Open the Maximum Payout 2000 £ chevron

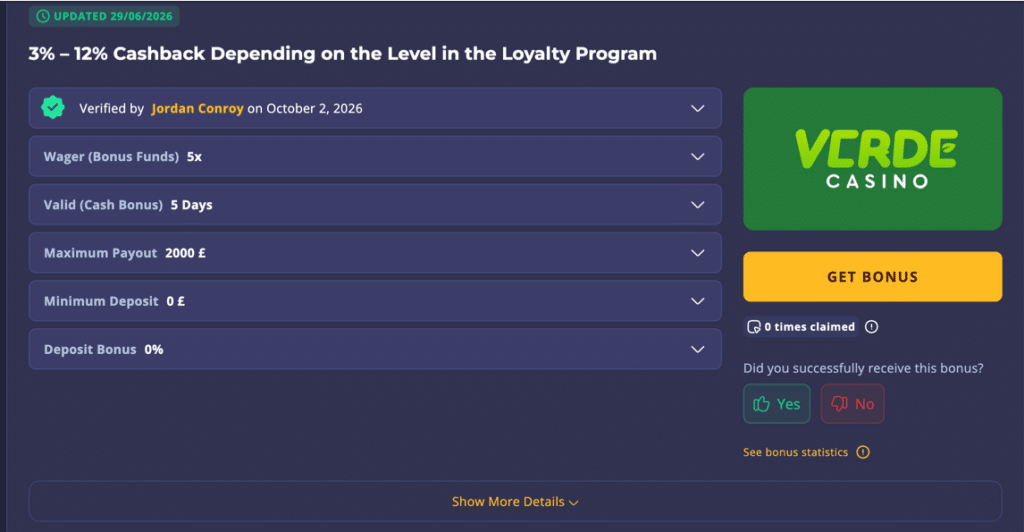point(697,253)
